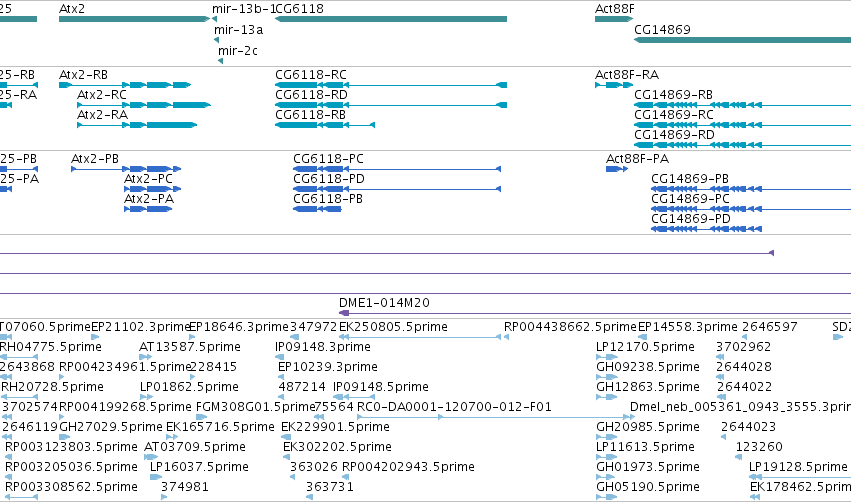Select the 228415 feature label
The image size is (851, 502).
tap(213, 367)
